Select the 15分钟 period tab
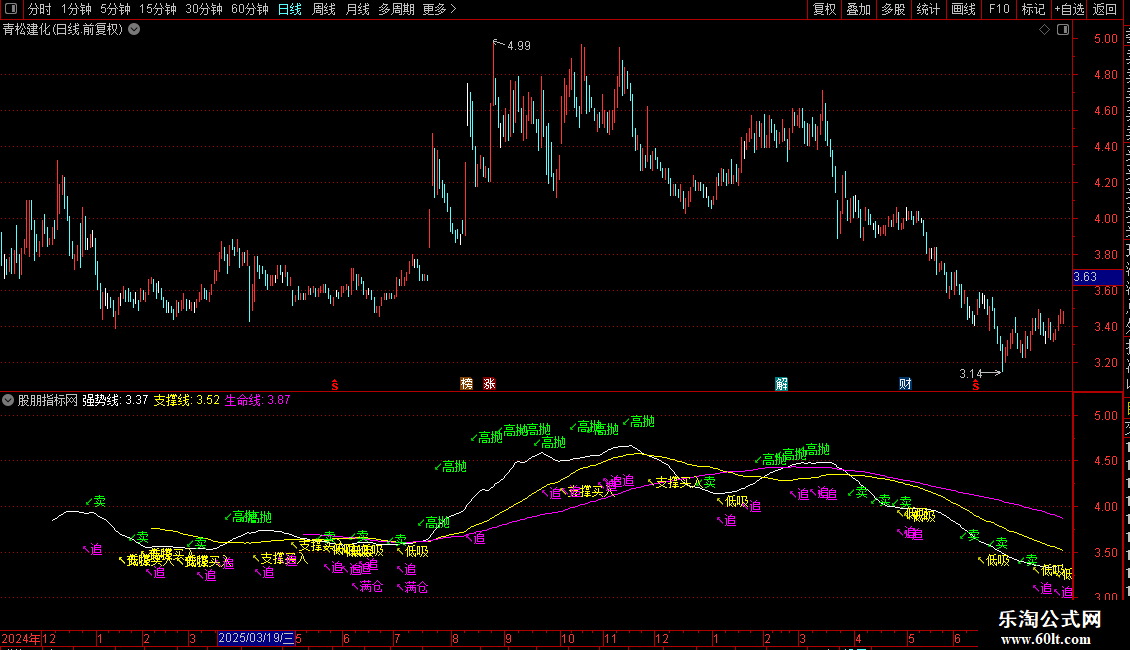 click(158, 9)
